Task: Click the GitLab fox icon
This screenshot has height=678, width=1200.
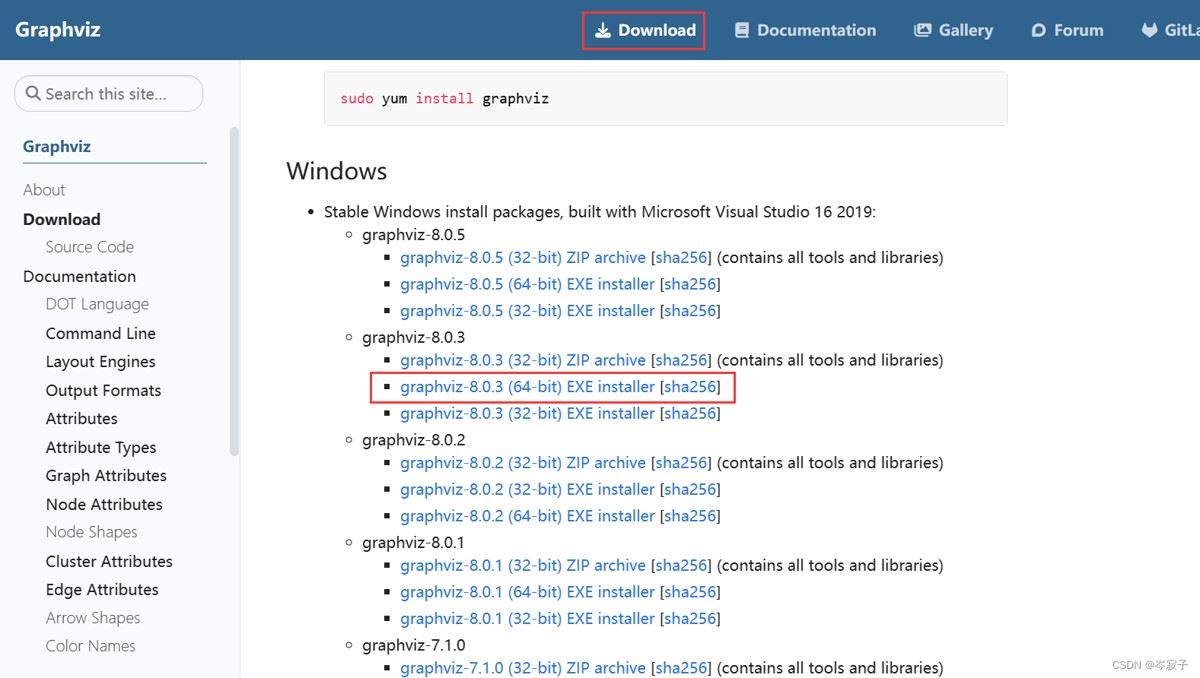Action: click(x=1149, y=31)
